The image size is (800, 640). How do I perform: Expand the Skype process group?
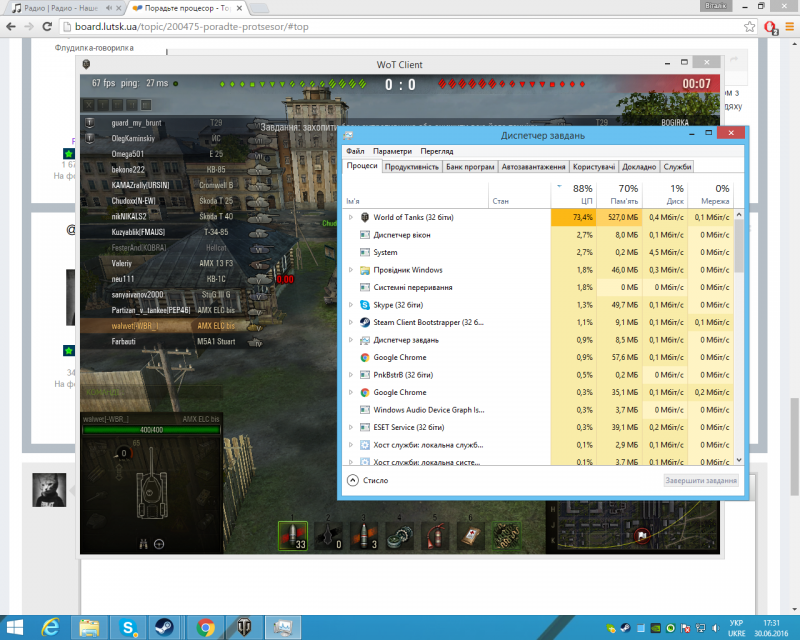click(x=350, y=305)
